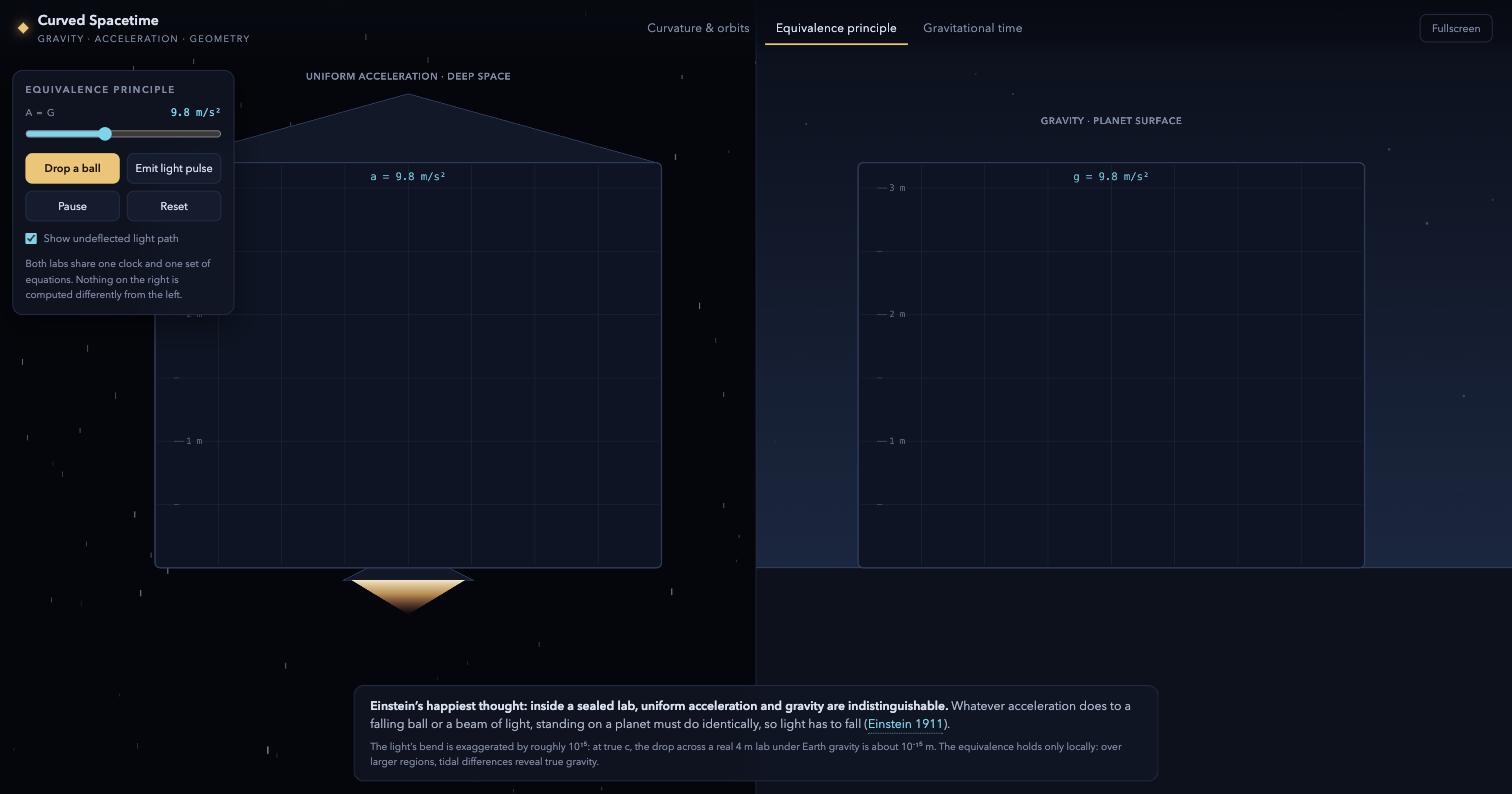
Task: Click the A = G acceleration slider handle
Action: (105, 133)
